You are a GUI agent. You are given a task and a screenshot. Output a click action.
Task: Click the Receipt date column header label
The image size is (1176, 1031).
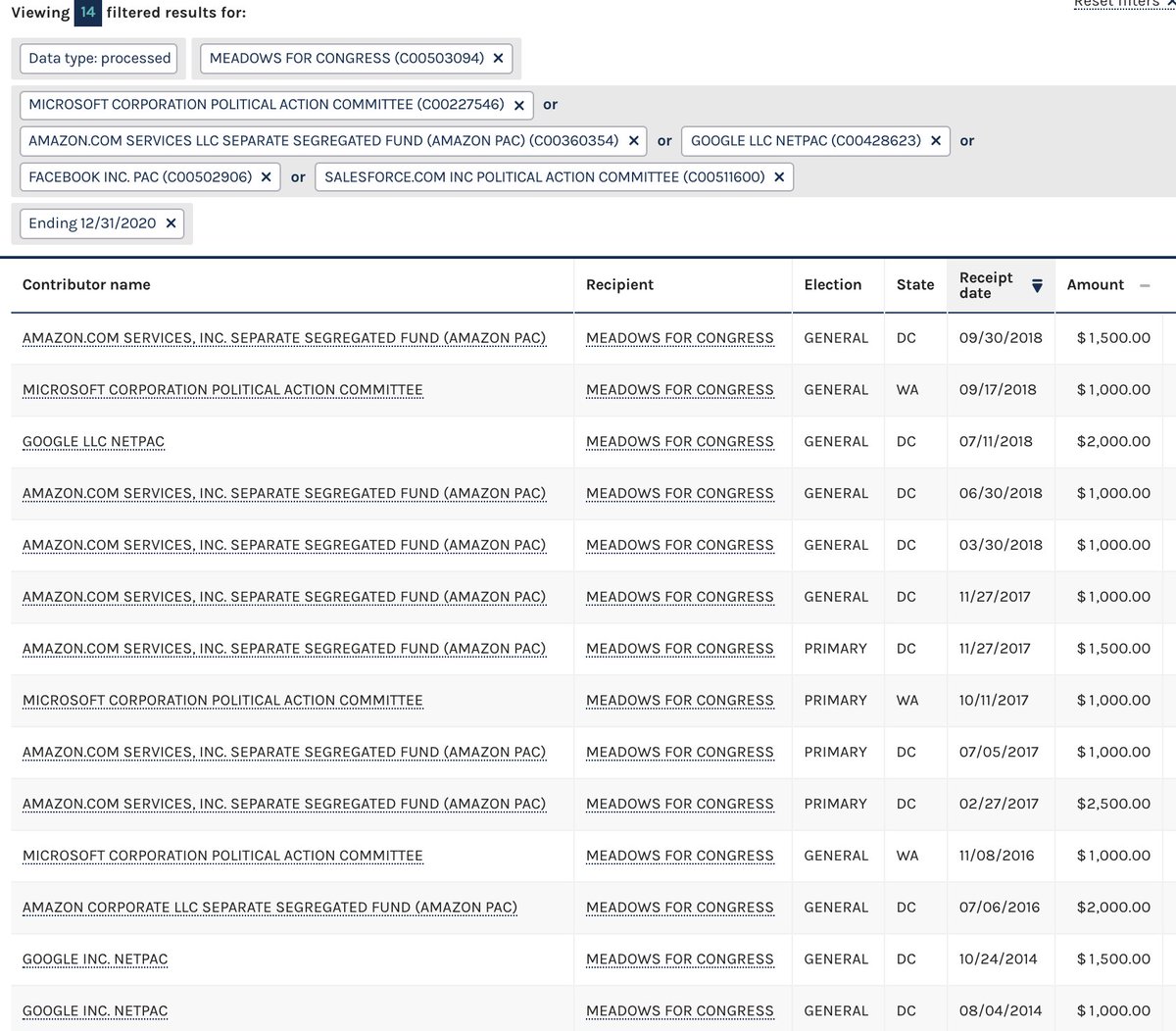tap(986, 285)
